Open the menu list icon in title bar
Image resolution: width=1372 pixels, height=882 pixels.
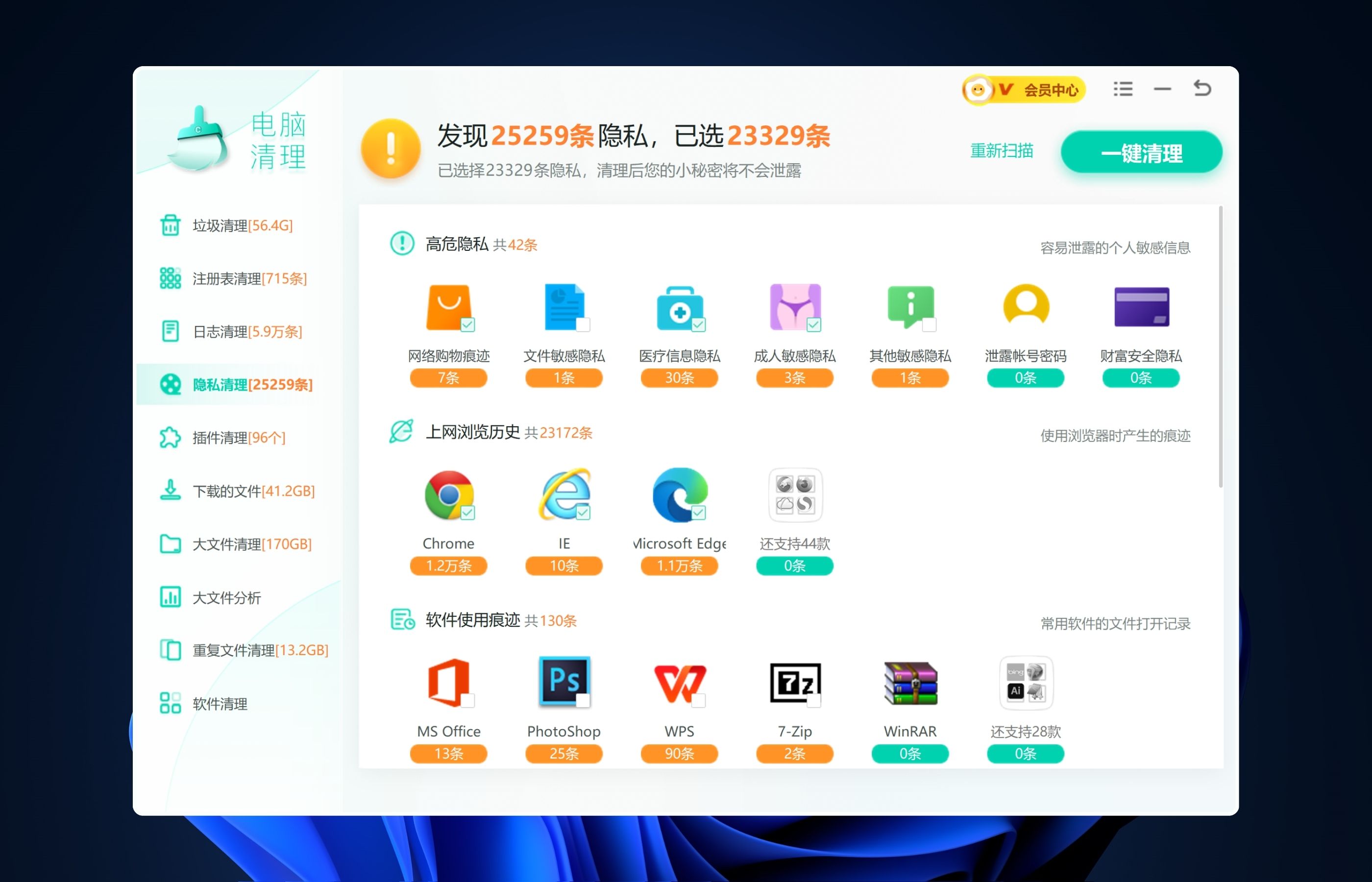pos(1123,89)
